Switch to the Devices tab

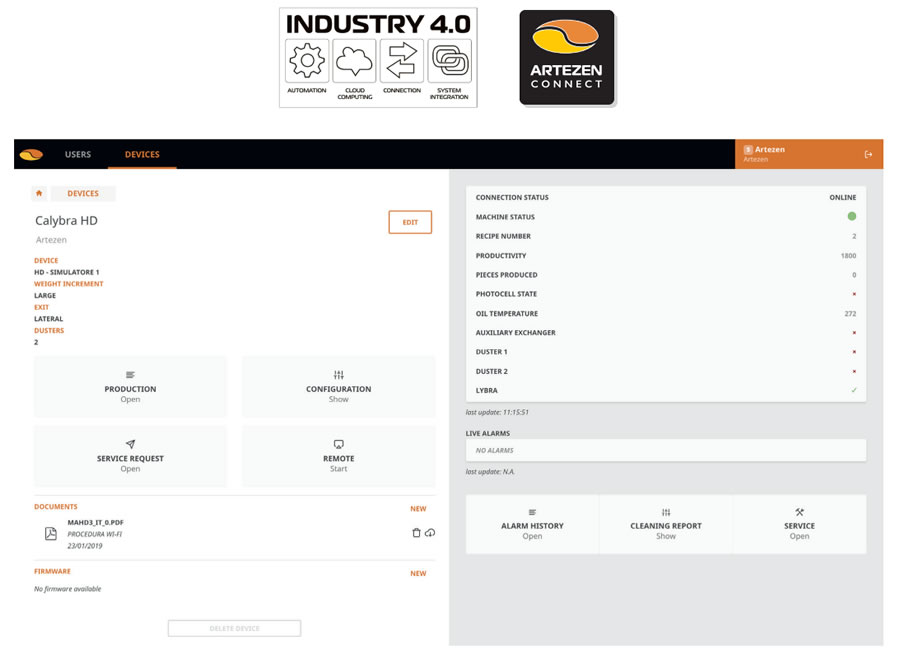coord(142,154)
